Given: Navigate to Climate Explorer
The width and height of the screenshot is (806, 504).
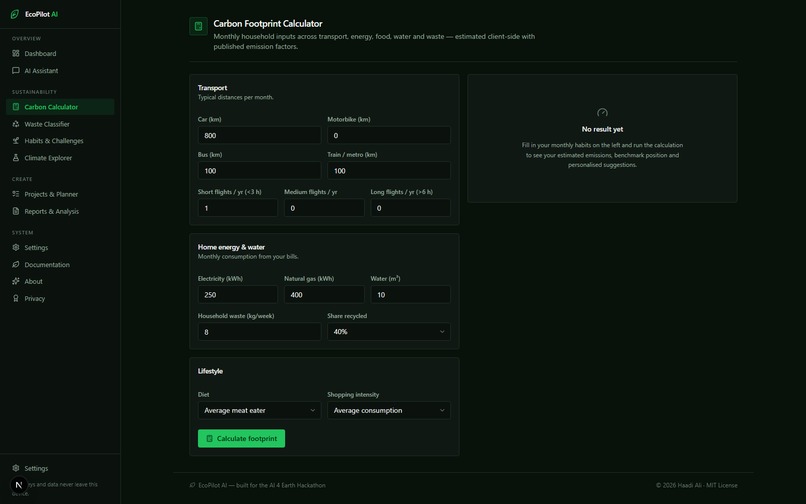Looking at the screenshot, I should pos(60,158).
